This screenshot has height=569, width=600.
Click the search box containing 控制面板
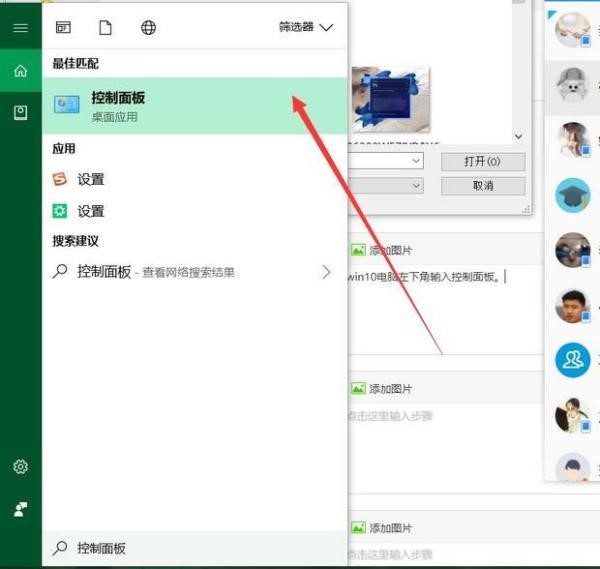coord(195,548)
